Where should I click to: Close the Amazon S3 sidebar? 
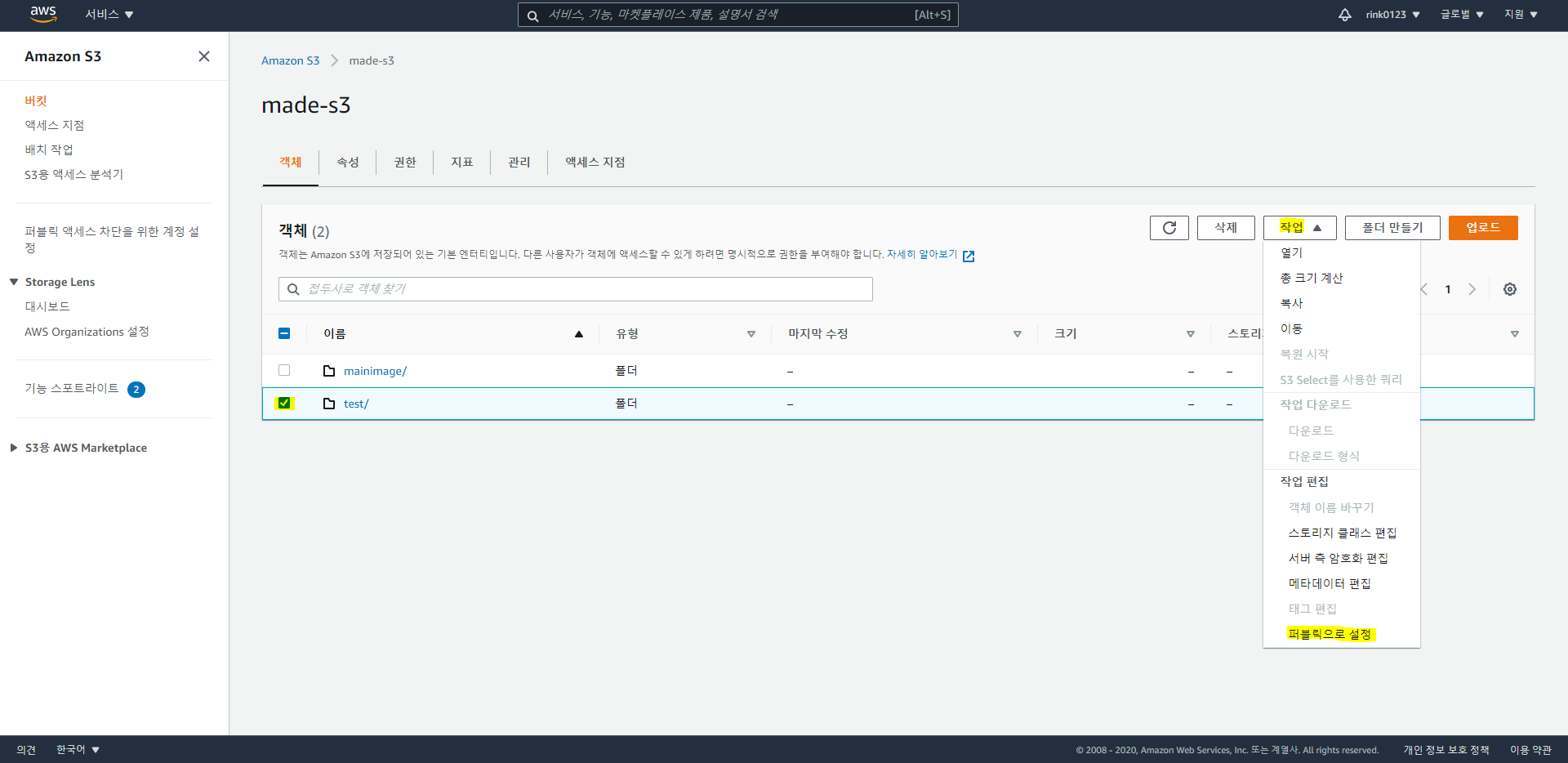(x=204, y=56)
